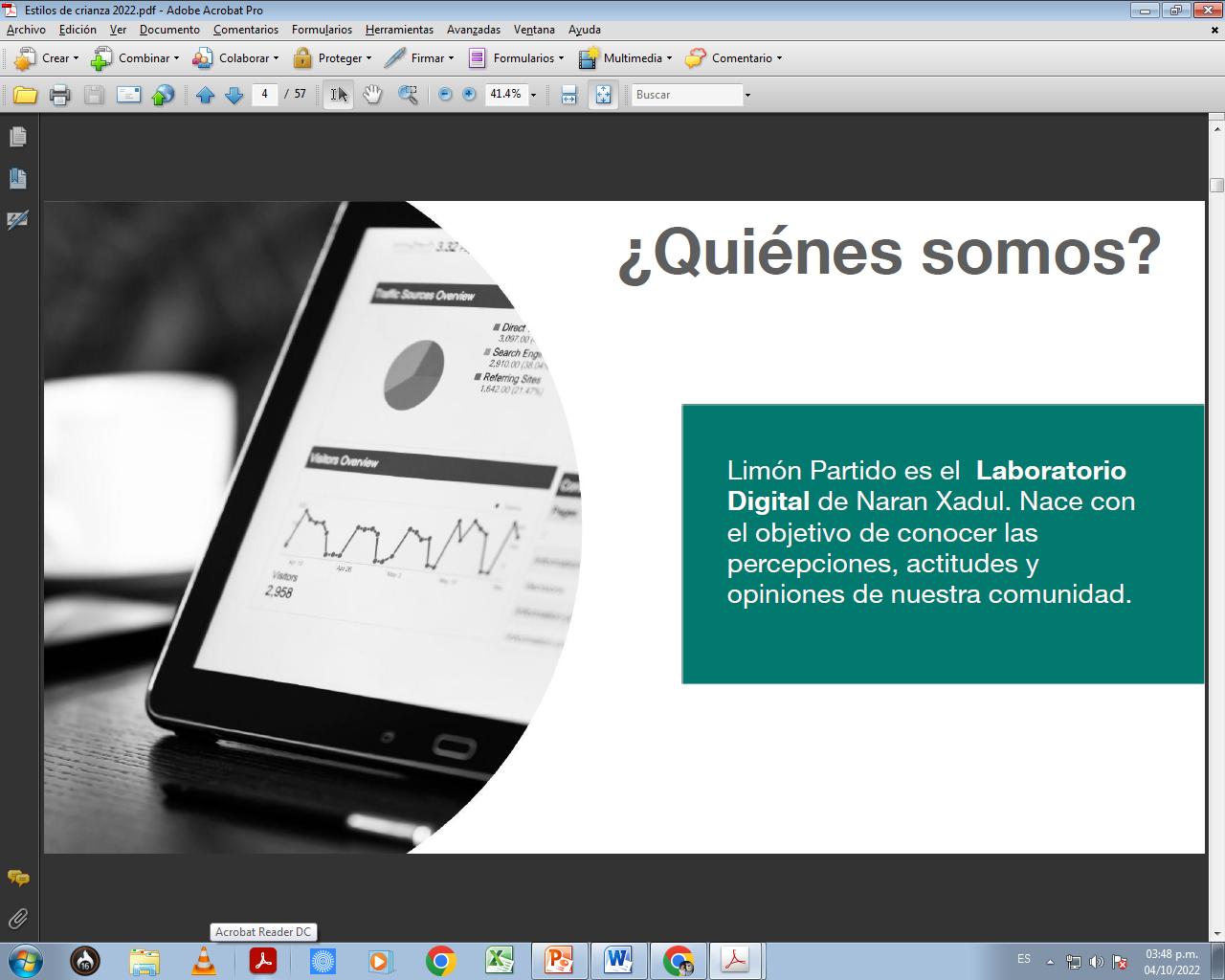Zoom in with the plus button
Screen dimensions: 1225x980
coord(469,95)
